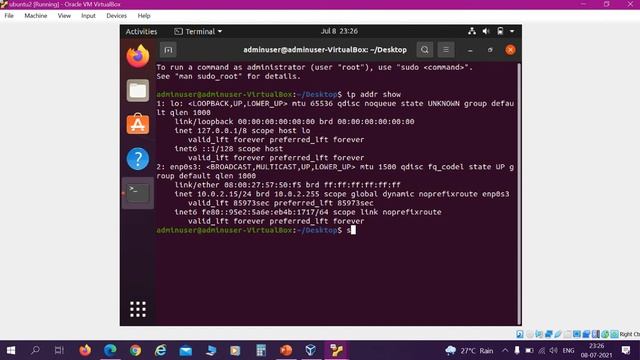640x360 pixels.
Task: Minimize the VirtualBox window
Action: click(x=583, y=4)
